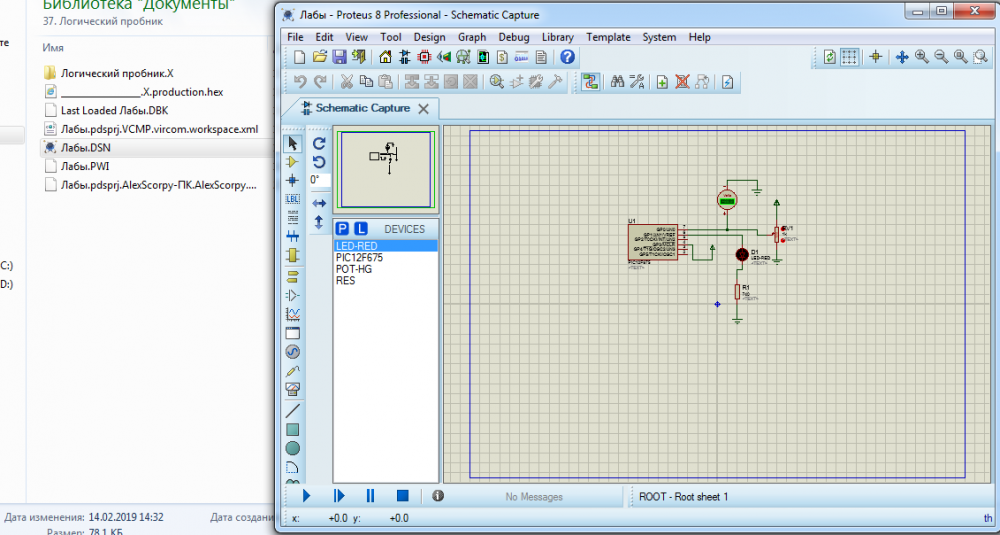Toggle the grid display button

click(x=849, y=57)
